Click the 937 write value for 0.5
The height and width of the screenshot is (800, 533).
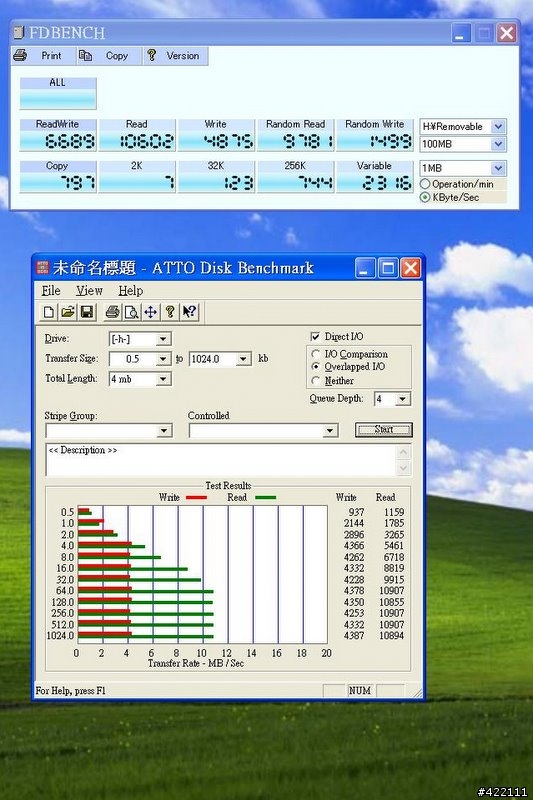(357, 512)
